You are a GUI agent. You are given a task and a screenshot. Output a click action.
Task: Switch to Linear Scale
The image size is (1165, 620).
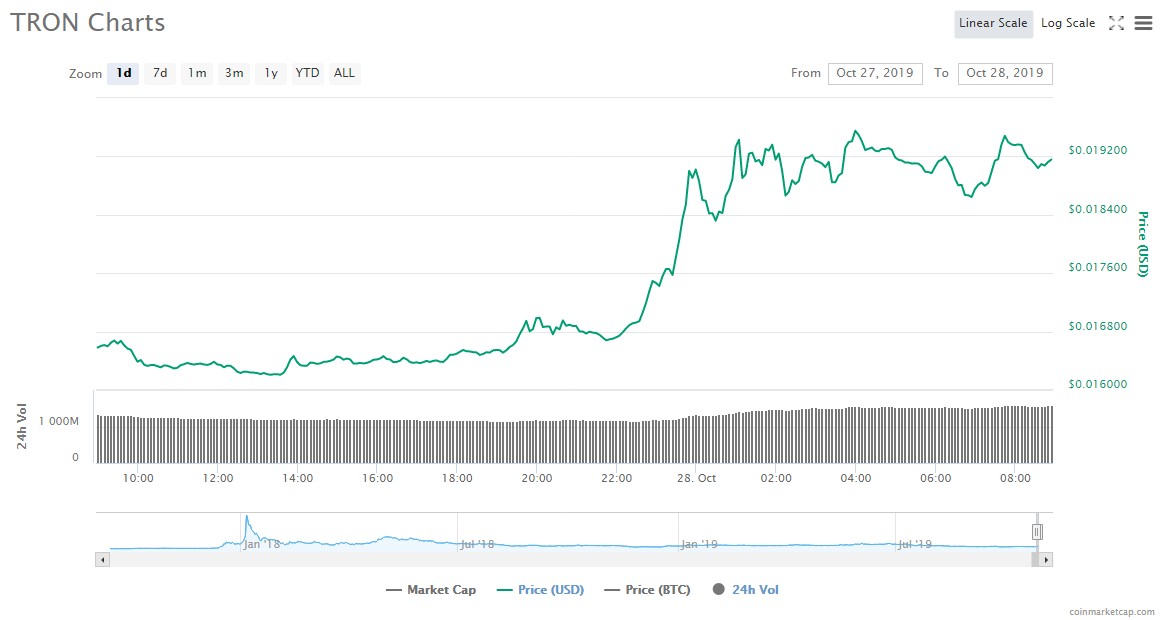993,23
